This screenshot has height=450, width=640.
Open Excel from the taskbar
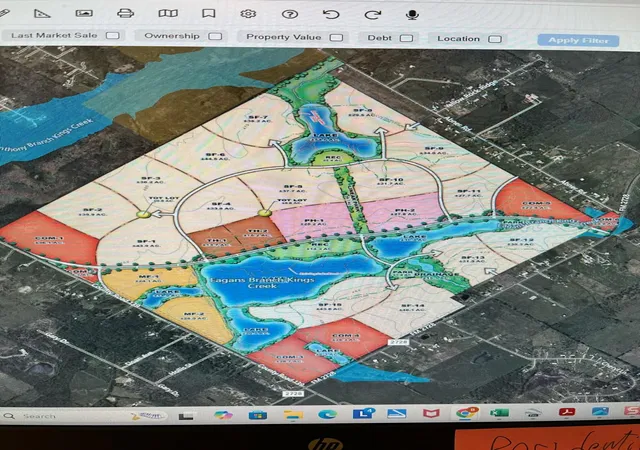[500, 413]
